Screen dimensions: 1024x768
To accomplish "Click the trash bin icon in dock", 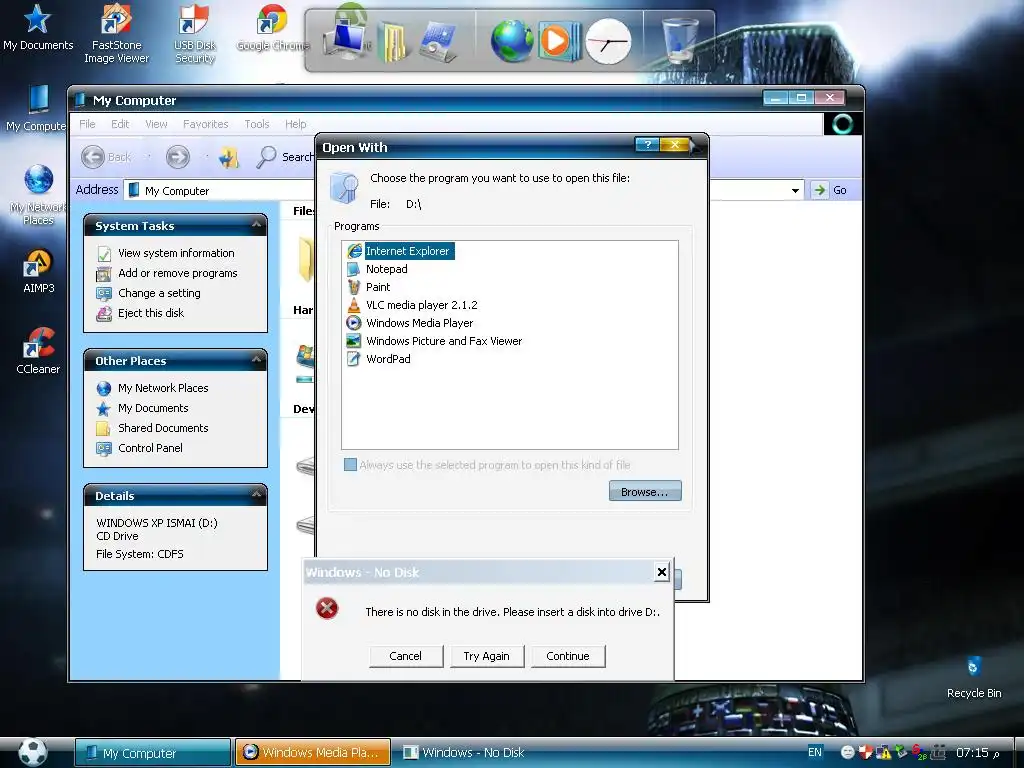I will coord(680,40).
